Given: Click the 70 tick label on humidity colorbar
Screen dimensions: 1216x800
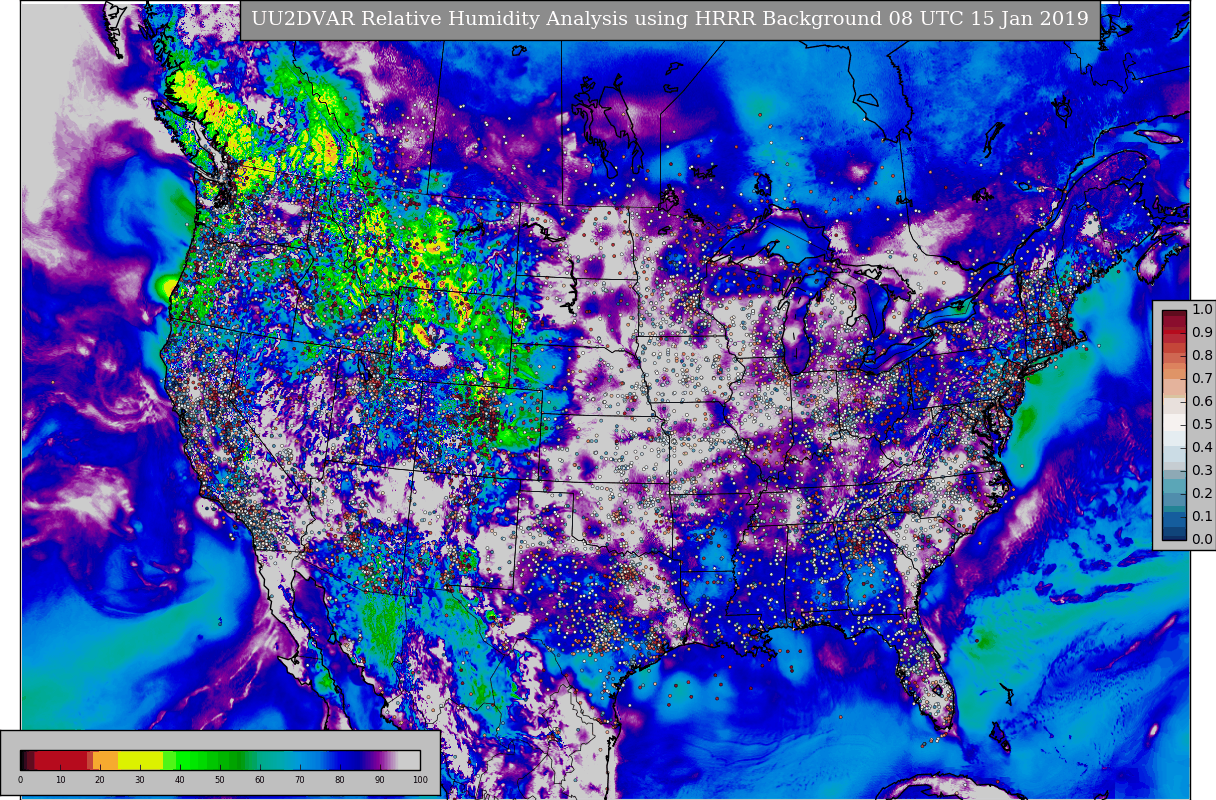Looking at the screenshot, I should 300,780.
